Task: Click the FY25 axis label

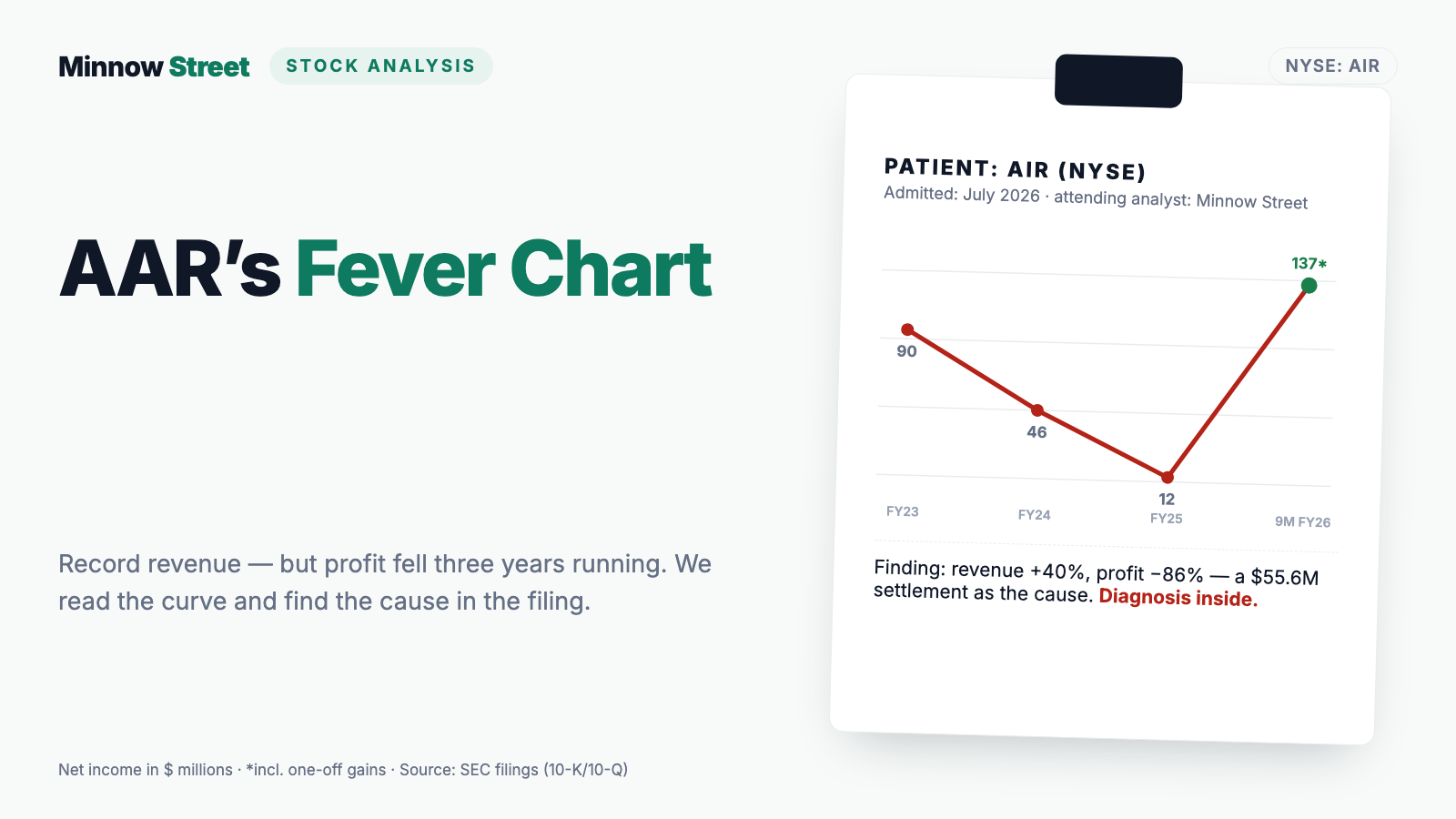Action: click(x=1167, y=519)
